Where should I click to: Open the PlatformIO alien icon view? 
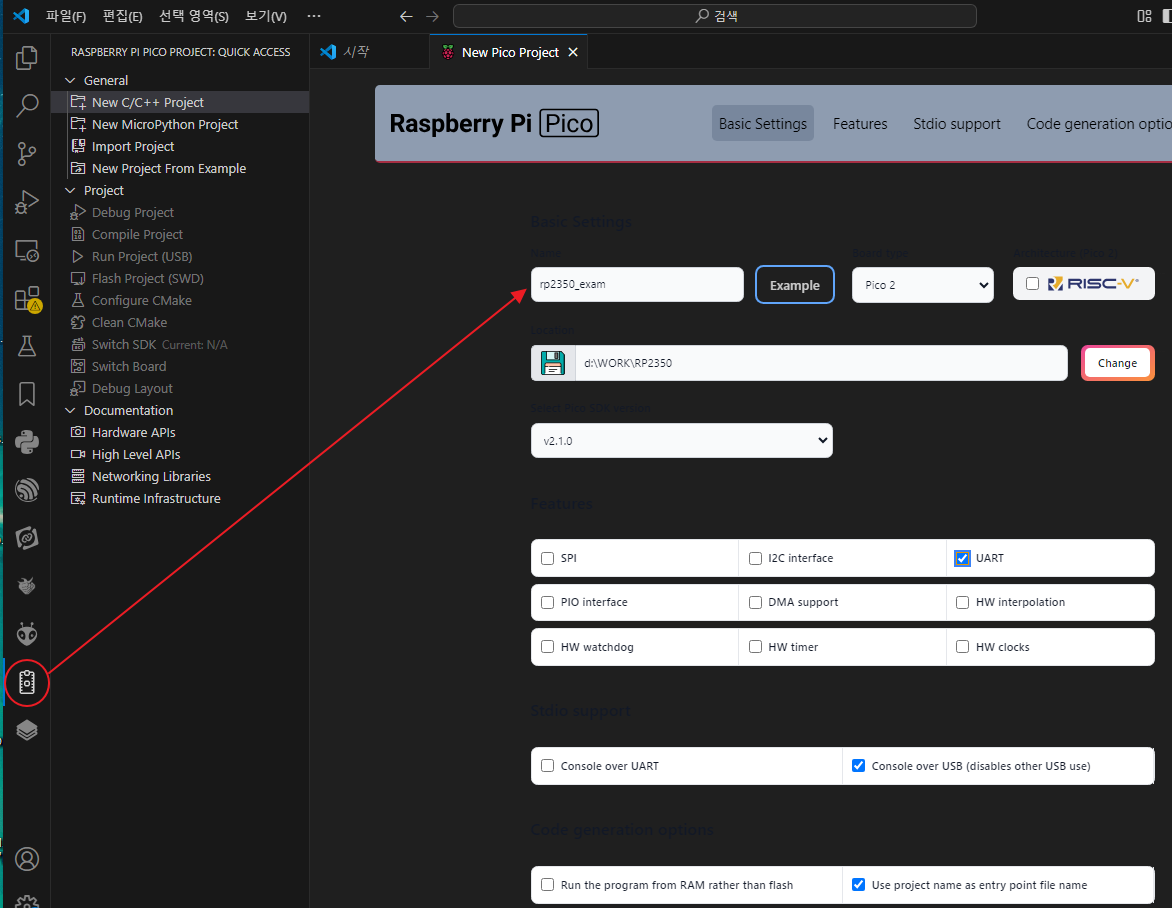[x=27, y=634]
